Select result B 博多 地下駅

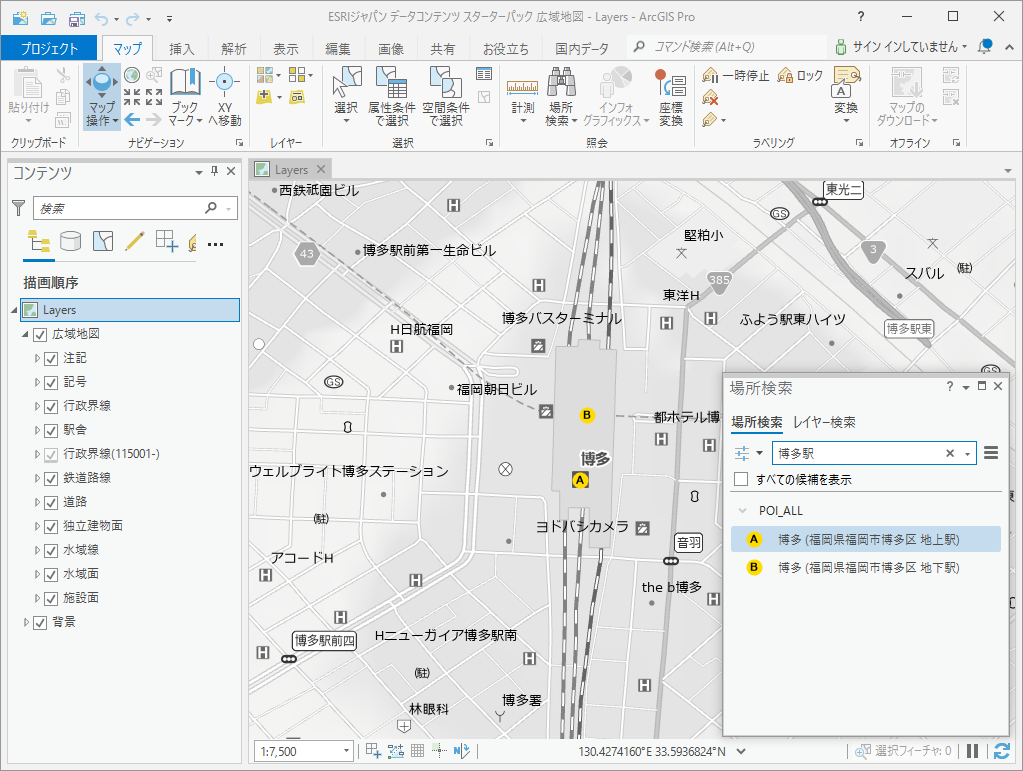point(866,567)
